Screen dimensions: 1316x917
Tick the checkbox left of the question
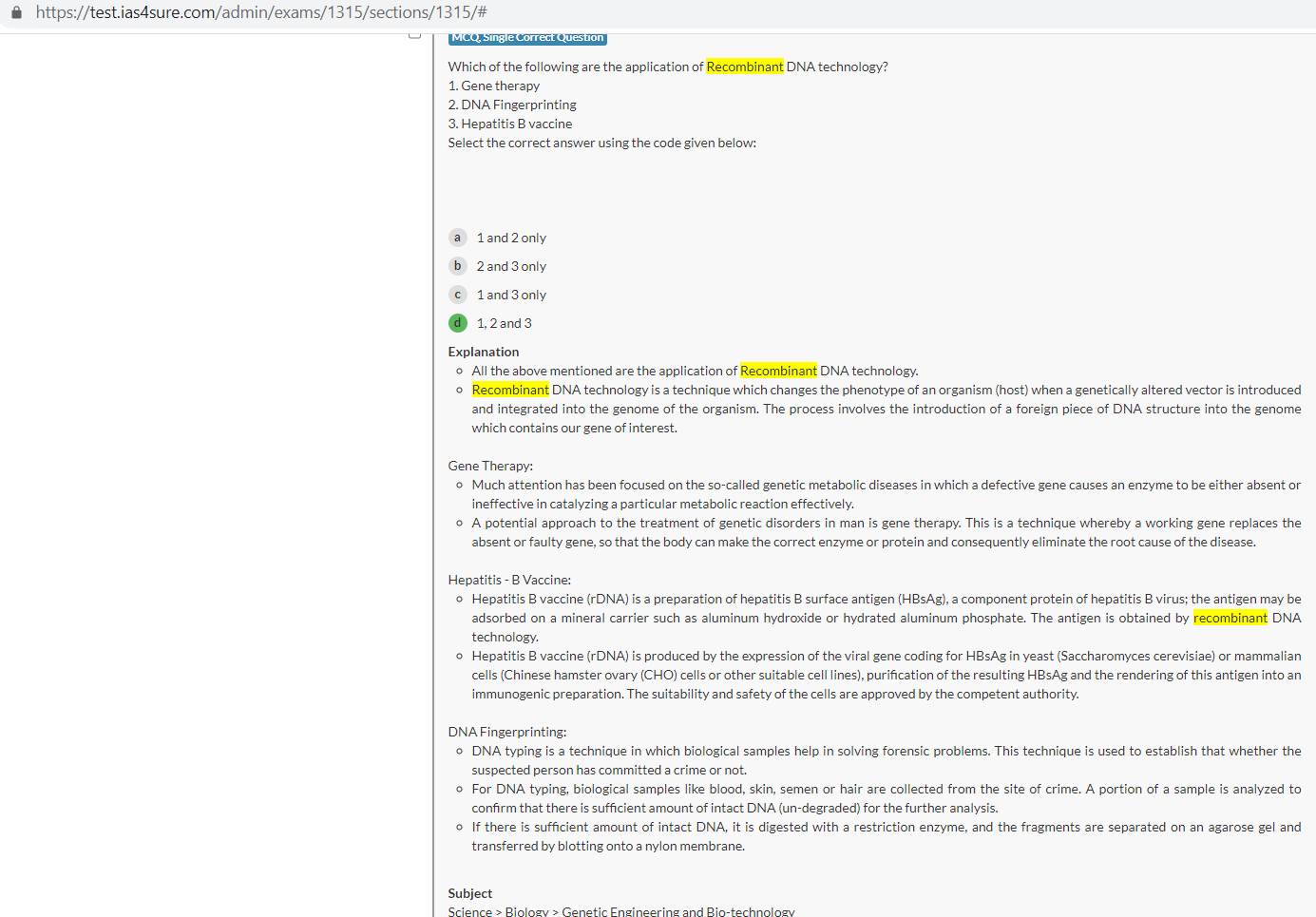(x=414, y=35)
